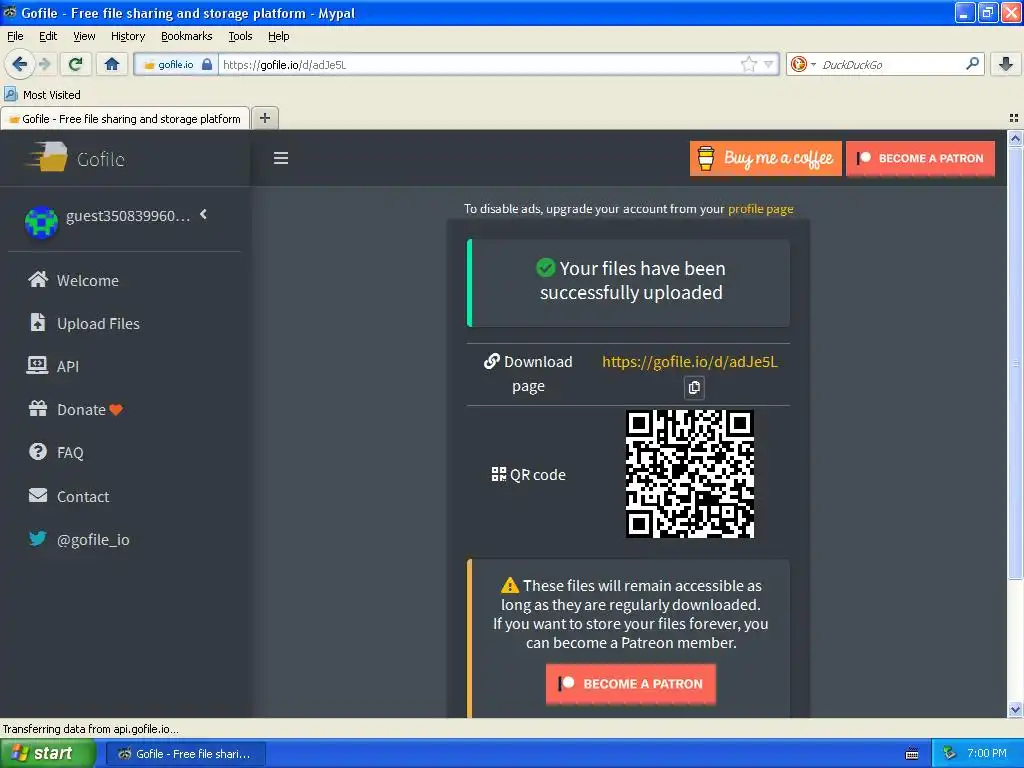This screenshot has width=1024, height=768.
Task: Click the Buy me a coffee button
Action: [765, 158]
